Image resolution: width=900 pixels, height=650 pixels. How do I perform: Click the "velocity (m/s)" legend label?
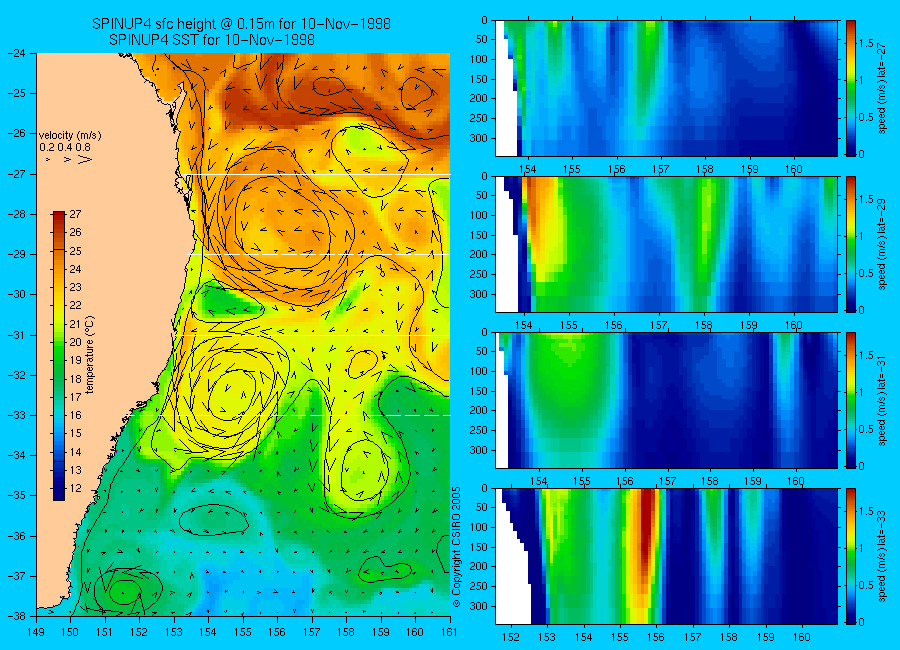click(70, 136)
